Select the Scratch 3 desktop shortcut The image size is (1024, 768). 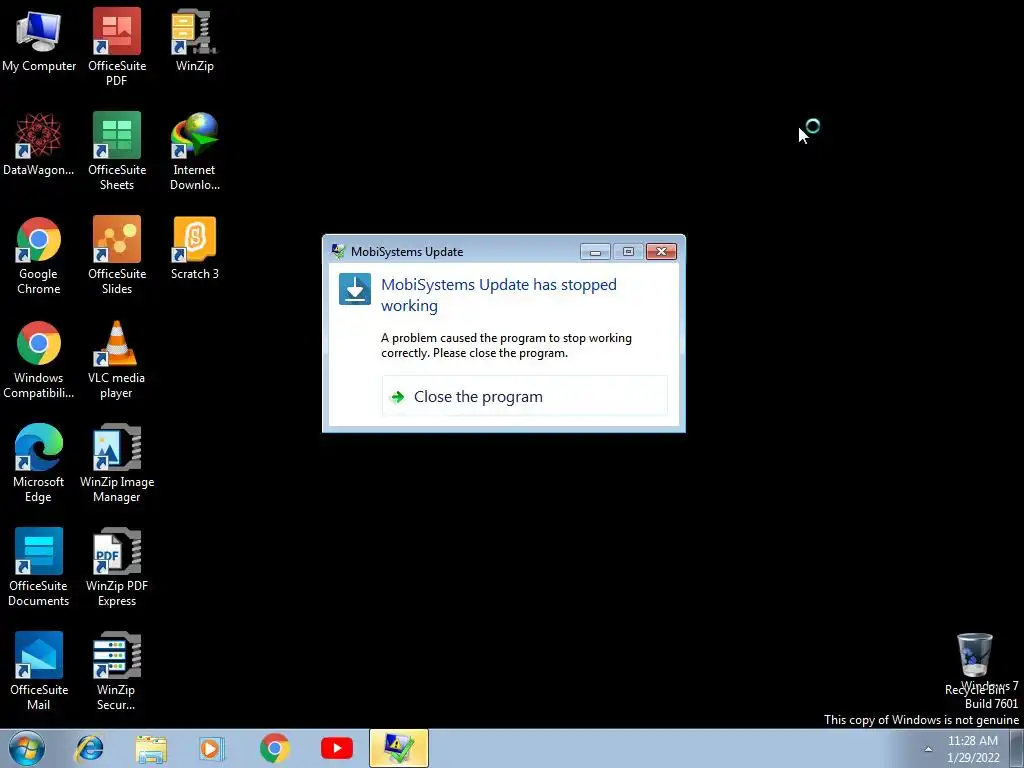pyautogui.click(x=195, y=249)
